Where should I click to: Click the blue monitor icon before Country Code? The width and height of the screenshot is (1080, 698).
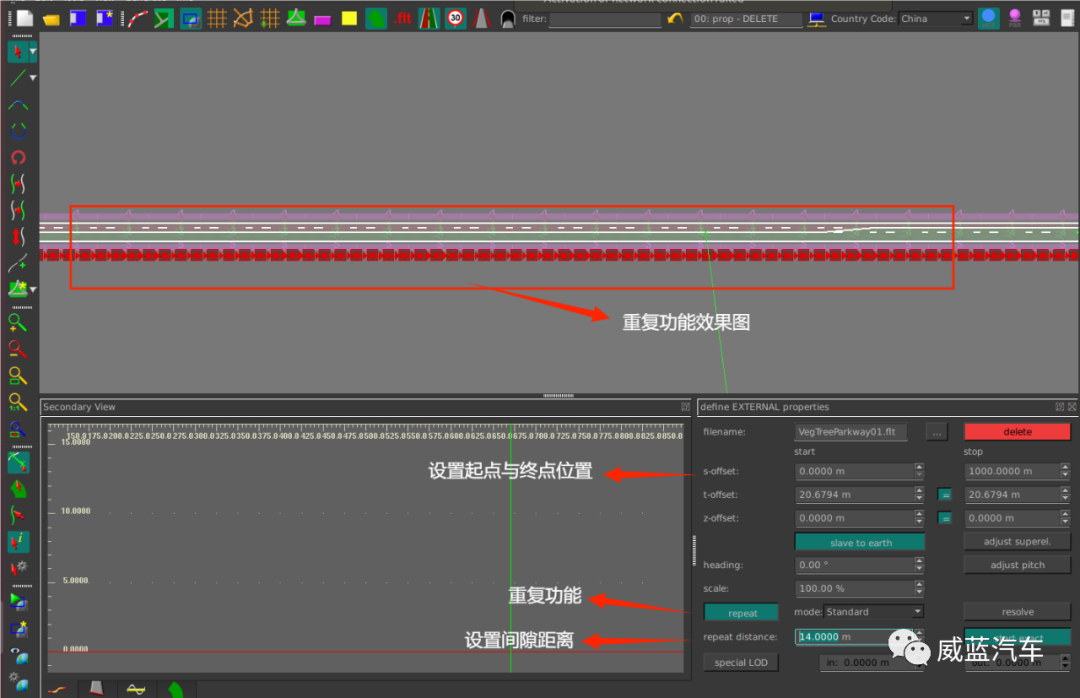[x=817, y=19]
